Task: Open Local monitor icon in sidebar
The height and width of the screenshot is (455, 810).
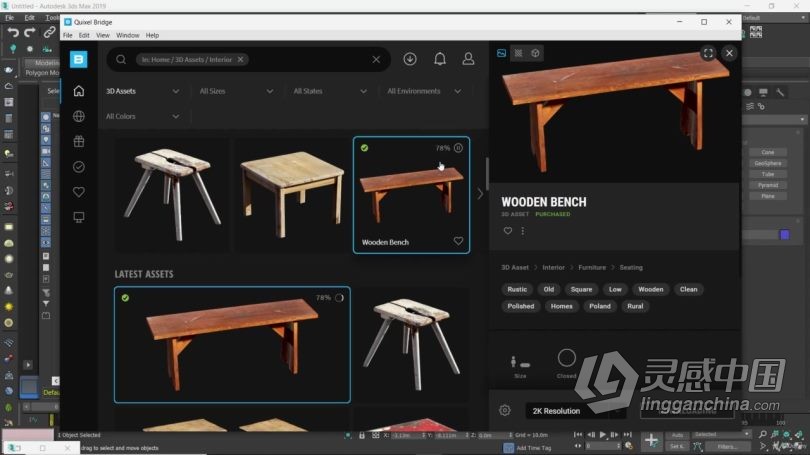Action: point(79,217)
